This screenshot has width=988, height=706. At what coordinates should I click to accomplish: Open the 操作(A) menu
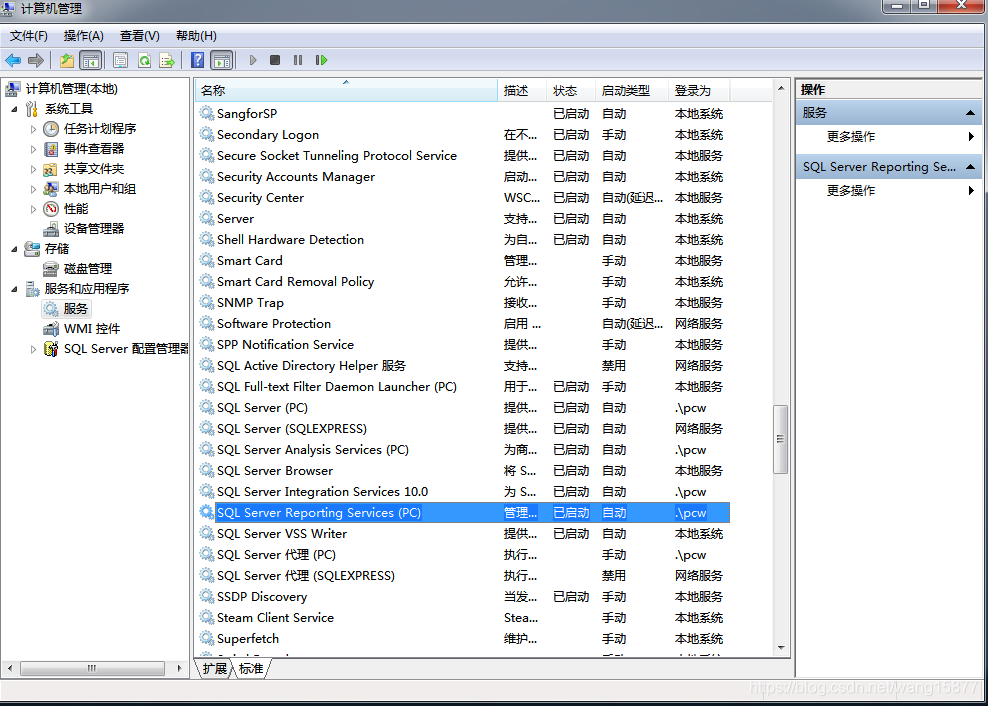[x=84, y=36]
